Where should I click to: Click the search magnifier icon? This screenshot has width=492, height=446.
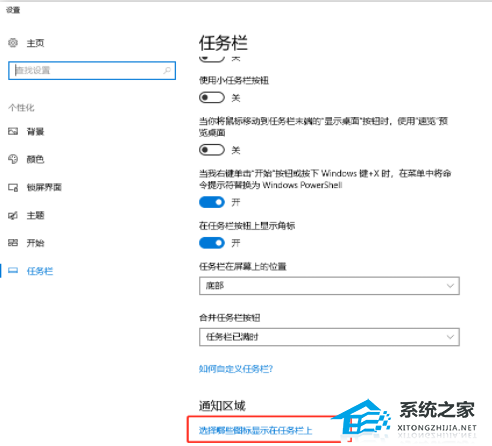click(x=167, y=70)
